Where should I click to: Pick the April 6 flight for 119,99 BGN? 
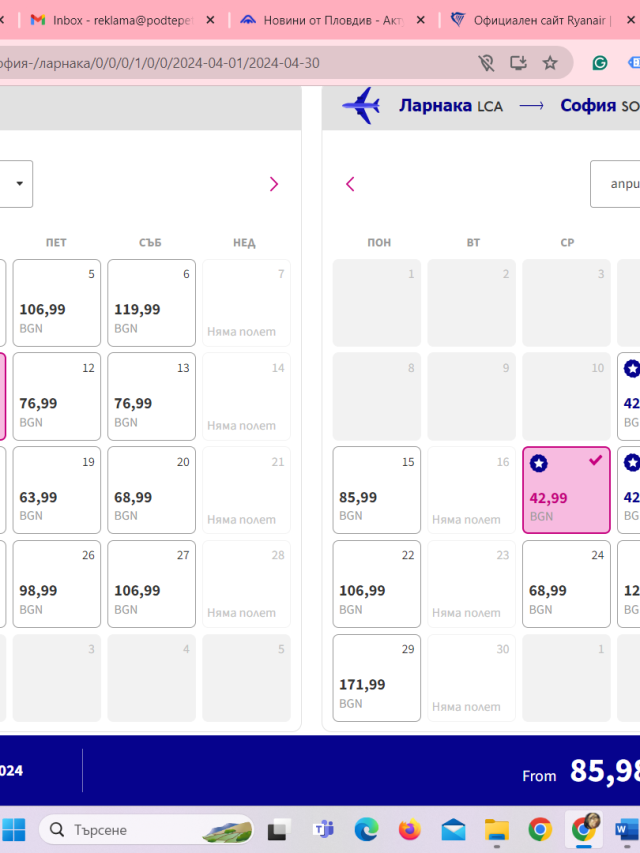151,303
